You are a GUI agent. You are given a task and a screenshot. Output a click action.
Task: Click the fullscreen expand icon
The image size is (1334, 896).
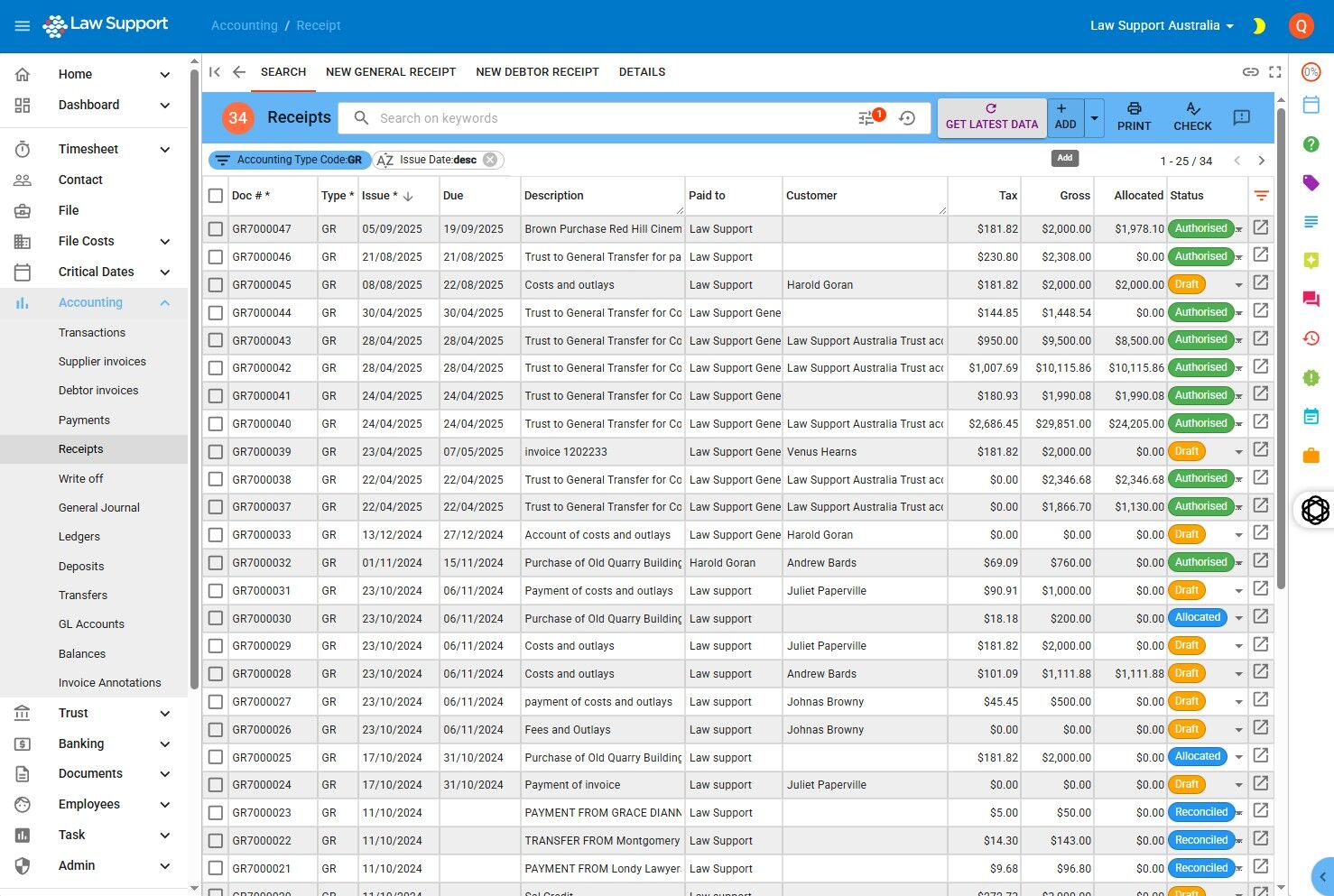click(x=1275, y=72)
